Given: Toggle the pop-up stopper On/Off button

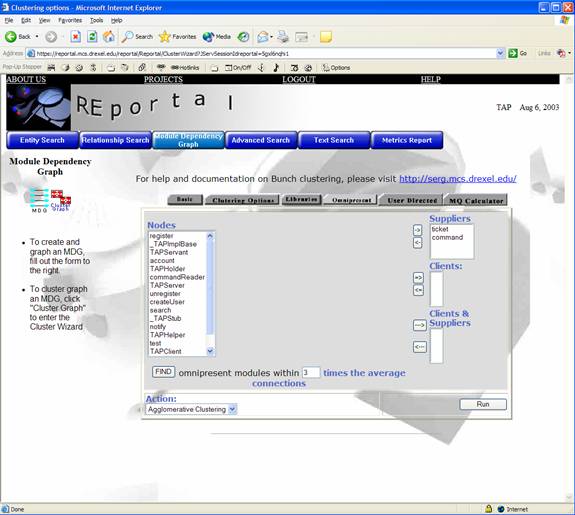Looking at the screenshot, I should click(238, 67).
